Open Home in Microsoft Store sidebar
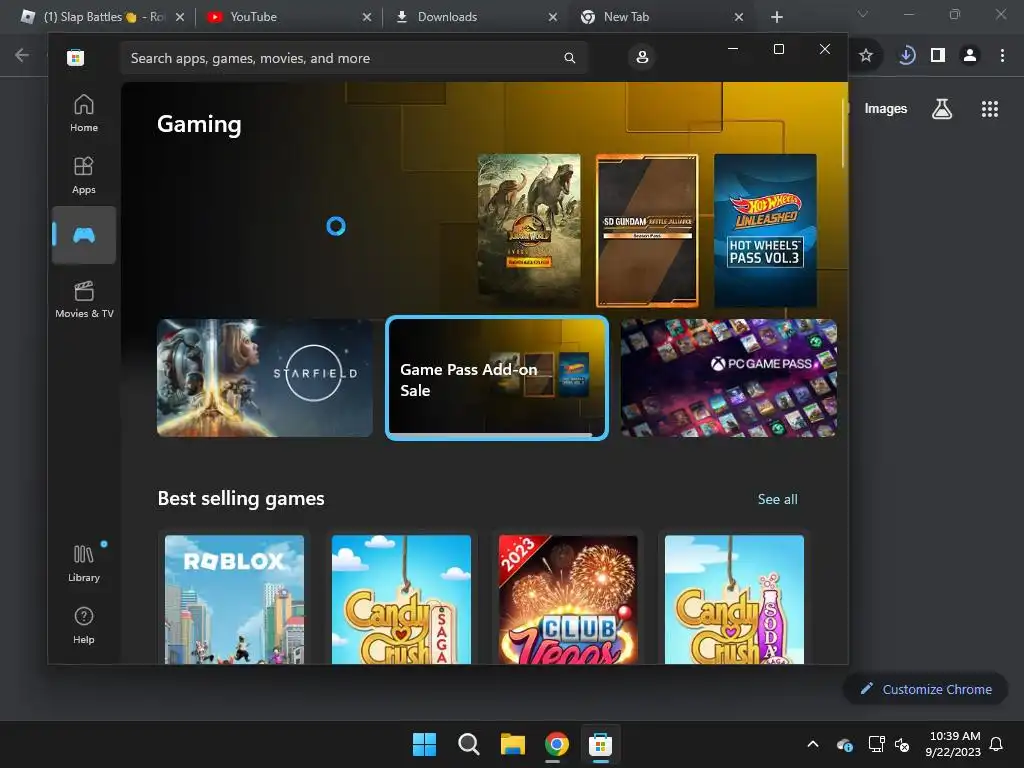The width and height of the screenshot is (1024, 768). coord(84,113)
